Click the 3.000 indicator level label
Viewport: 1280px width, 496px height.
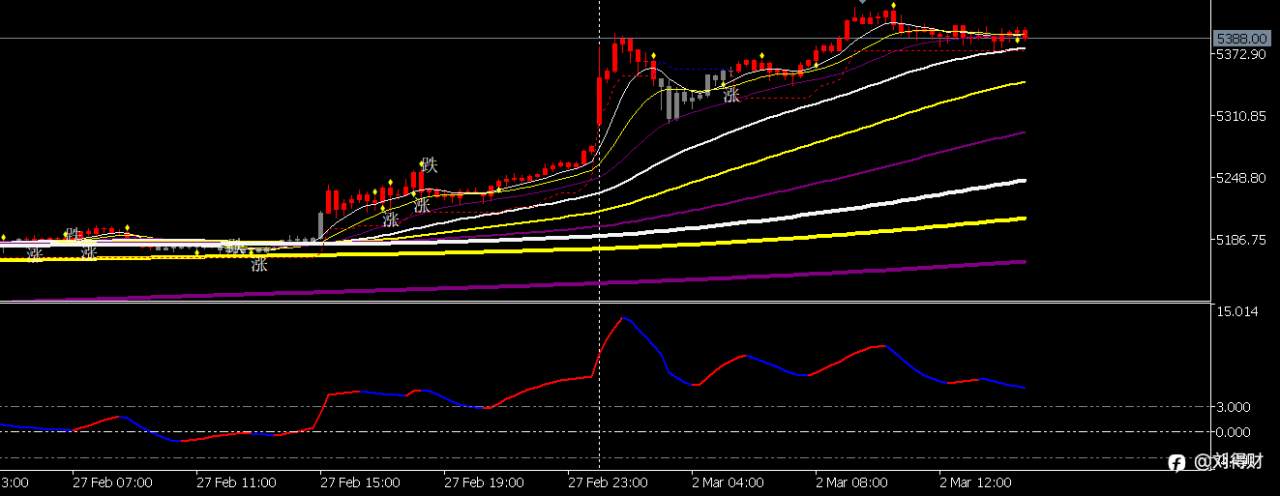click(1234, 407)
